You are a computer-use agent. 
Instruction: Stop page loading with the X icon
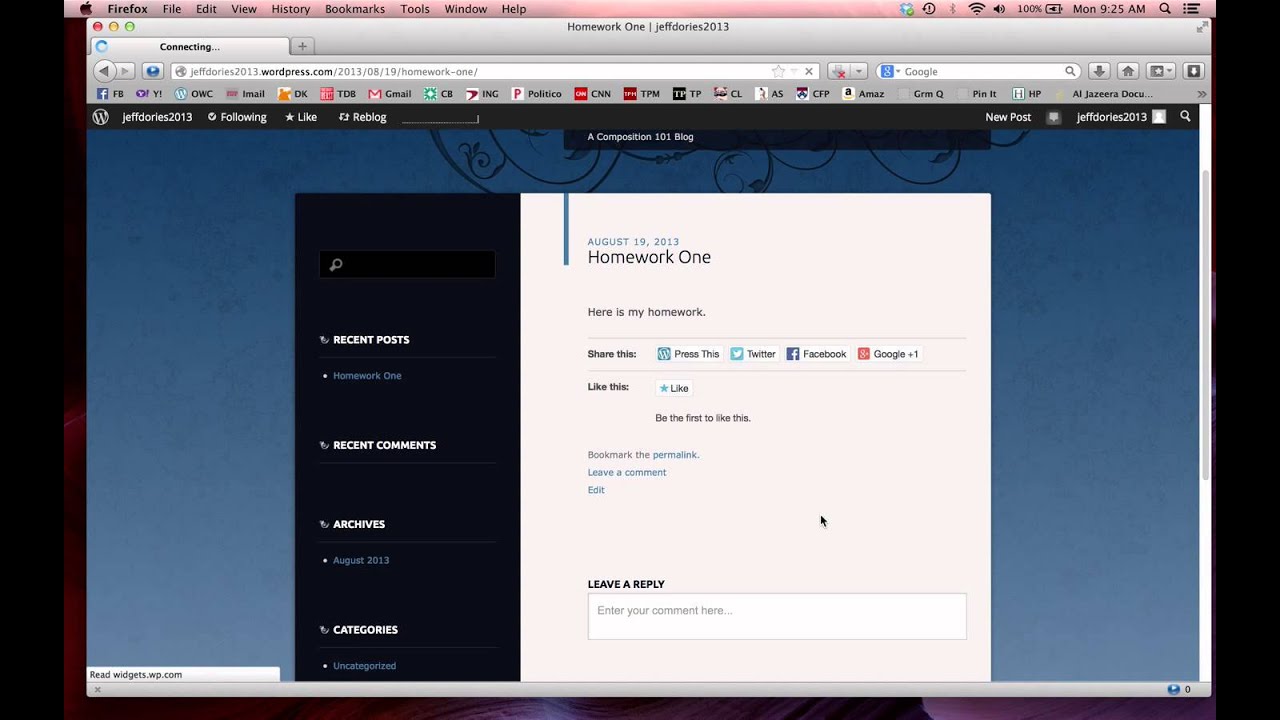[x=809, y=71]
